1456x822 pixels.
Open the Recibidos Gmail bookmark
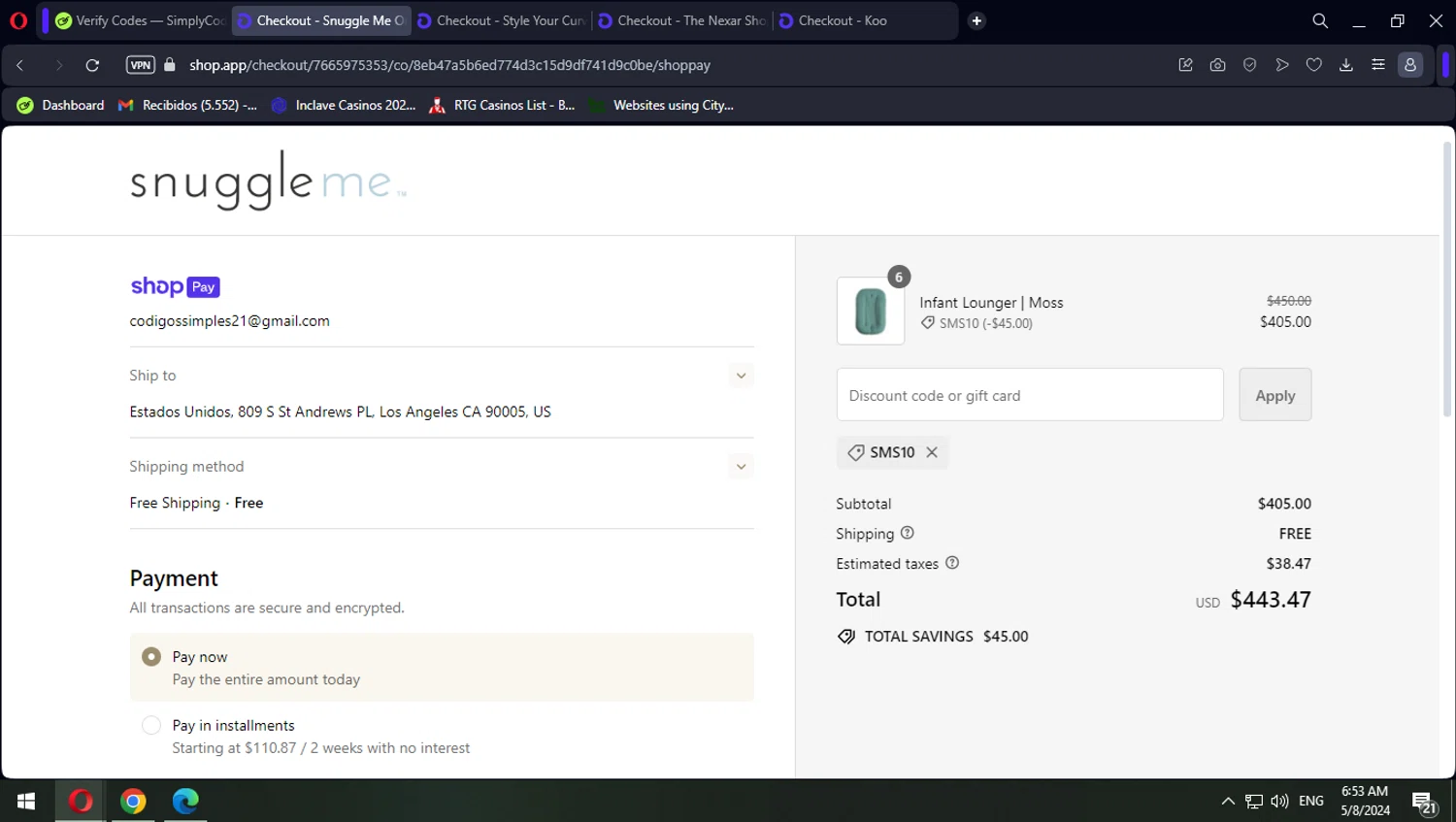187,105
